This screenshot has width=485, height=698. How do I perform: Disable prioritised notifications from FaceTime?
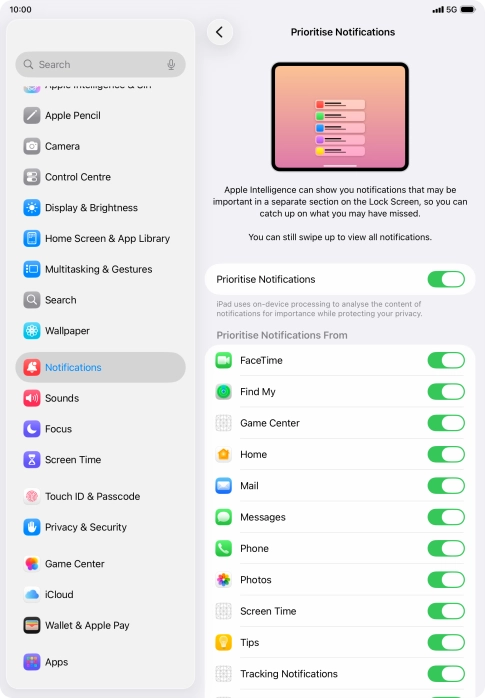pyautogui.click(x=446, y=361)
